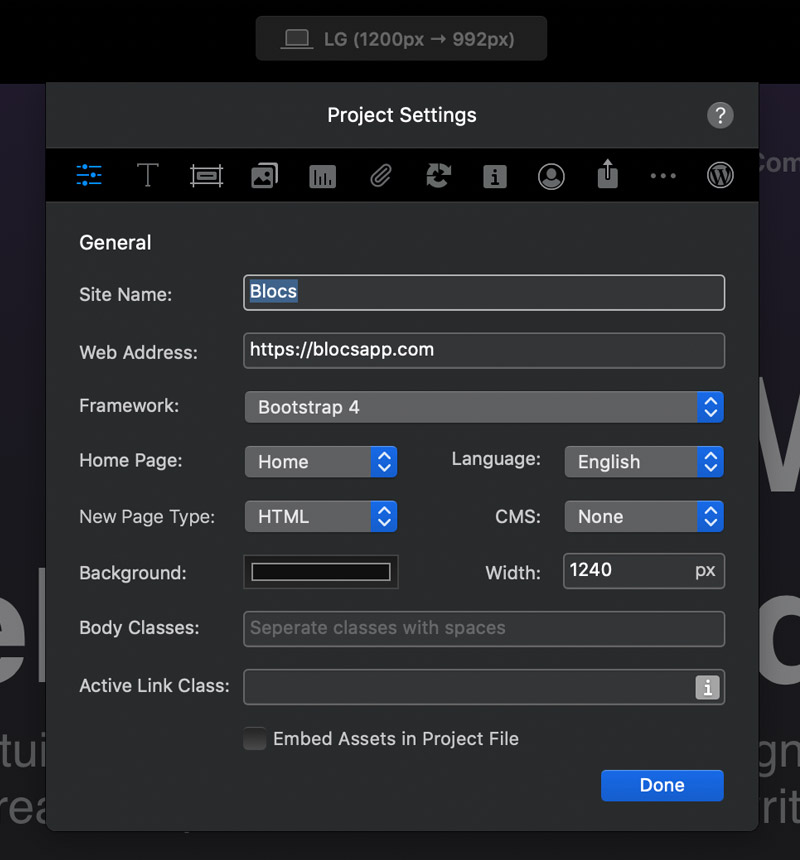Click the Body Classes label

(140, 627)
